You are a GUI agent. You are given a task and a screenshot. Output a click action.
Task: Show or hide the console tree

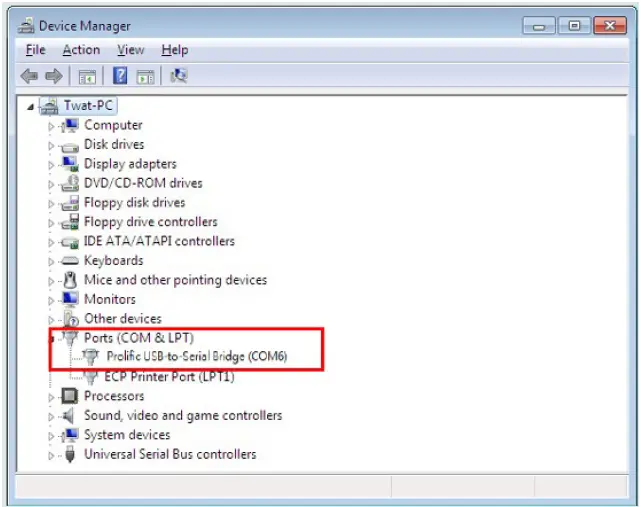(87, 76)
